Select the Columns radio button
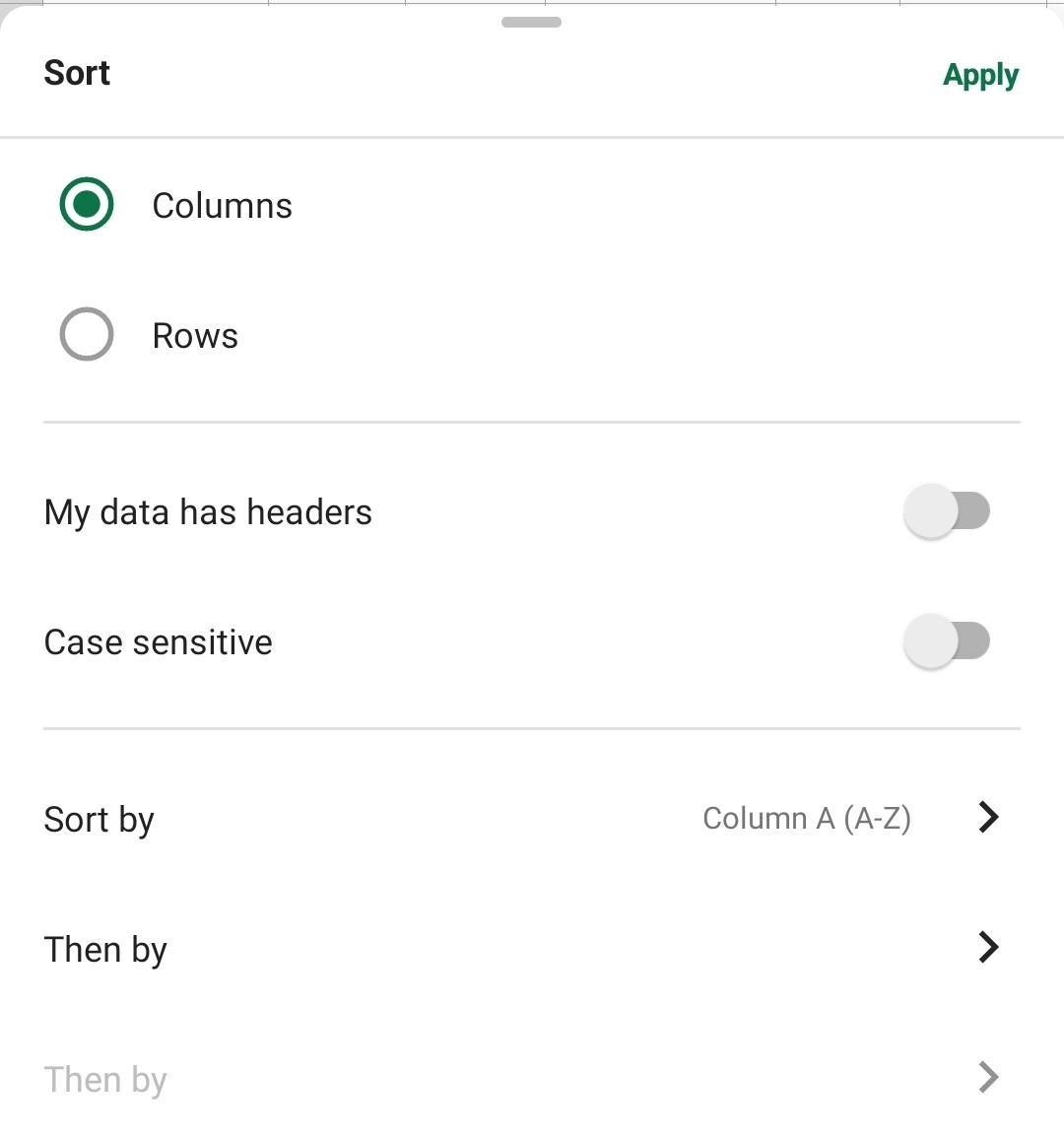This screenshot has height=1142, width=1064. point(87,204)
